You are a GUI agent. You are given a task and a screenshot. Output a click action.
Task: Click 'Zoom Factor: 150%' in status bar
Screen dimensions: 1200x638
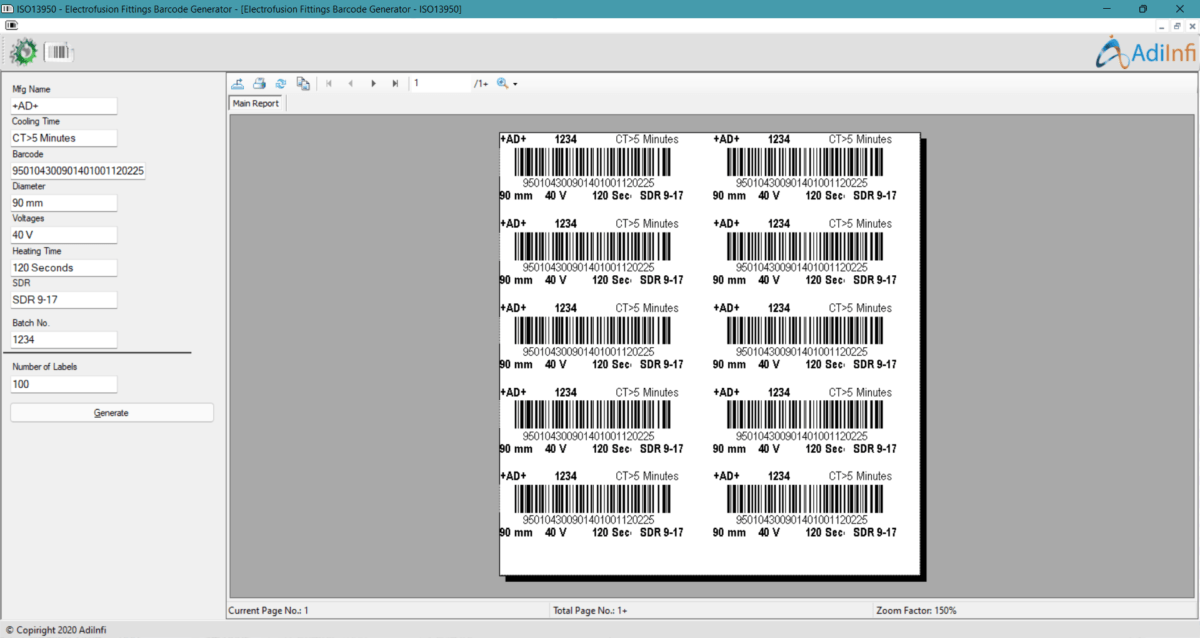click(x=917, y=610)
